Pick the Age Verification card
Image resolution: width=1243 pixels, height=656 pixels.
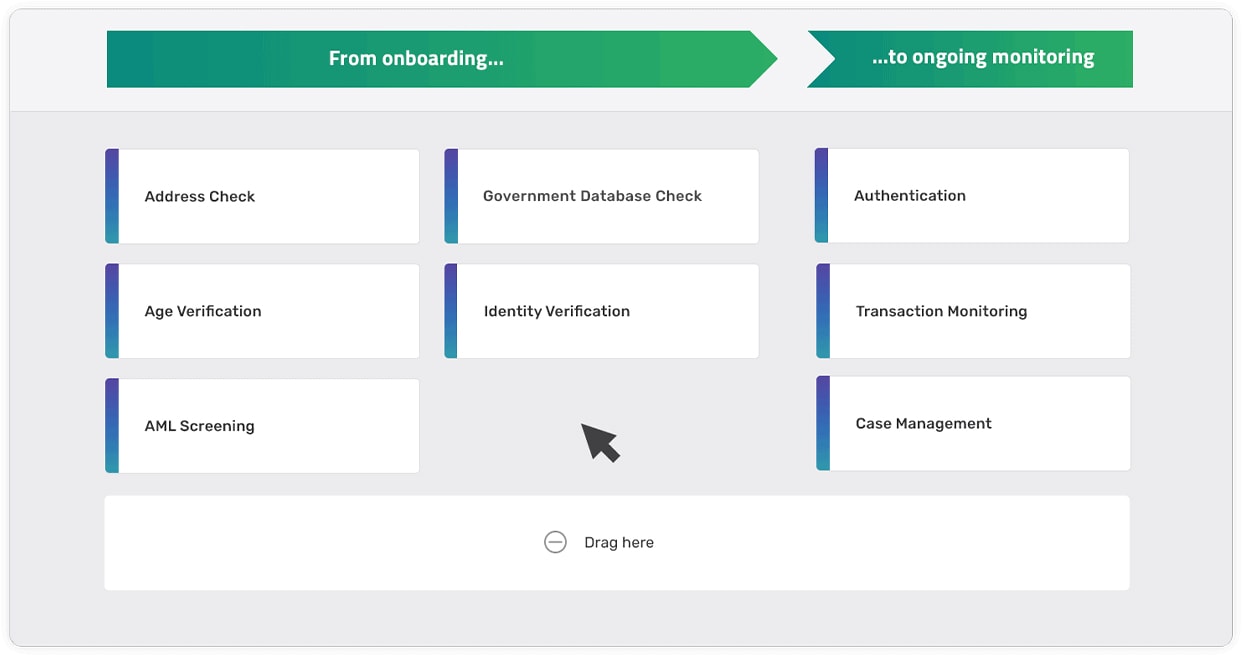(x=262, y=311)
